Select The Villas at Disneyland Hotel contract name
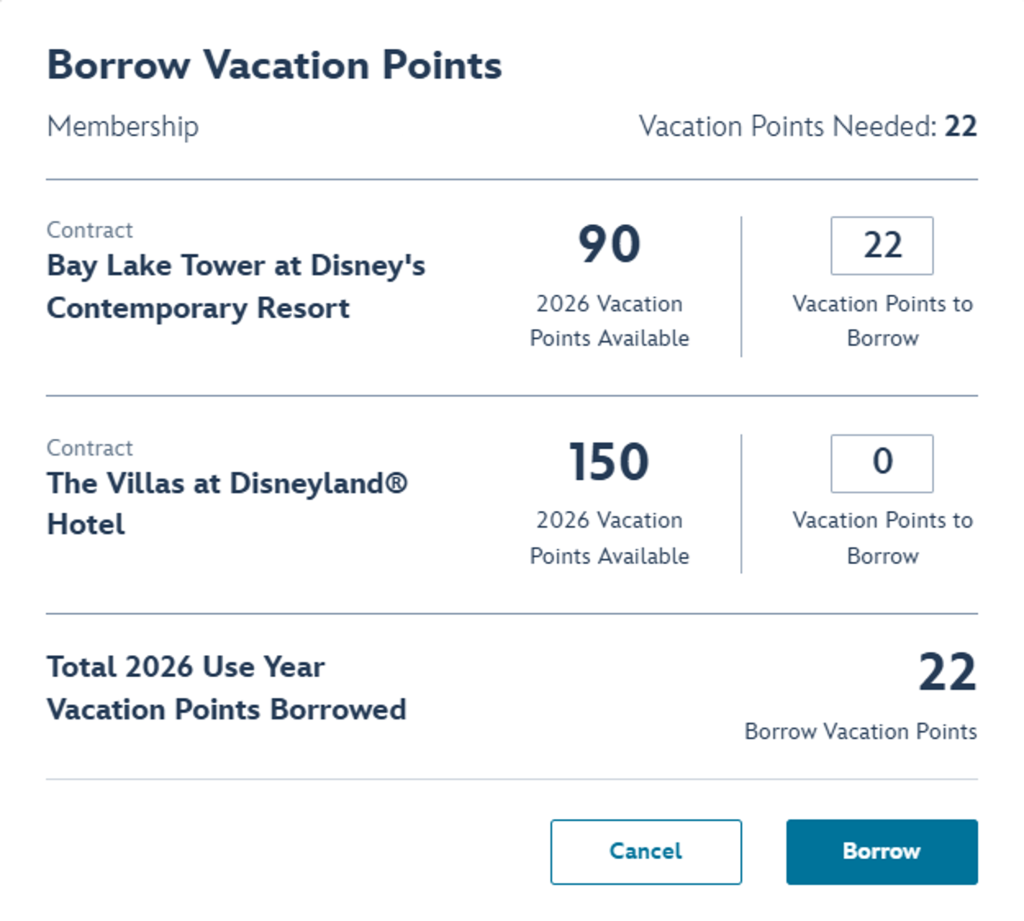This screenshot has height=921, width=1024. click(x=227, y=504)
